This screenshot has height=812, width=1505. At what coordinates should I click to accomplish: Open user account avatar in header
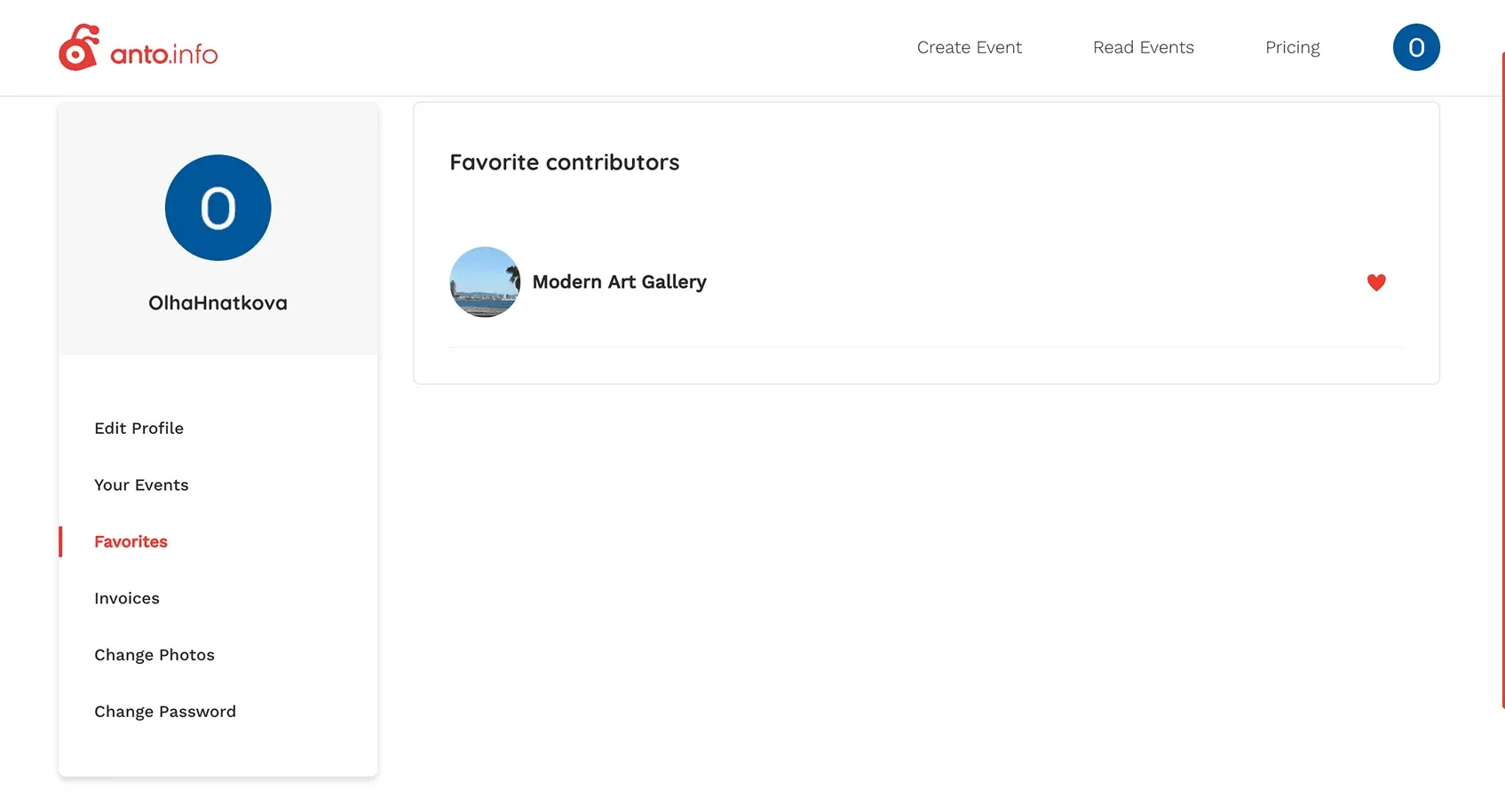tap(1415, 48)
